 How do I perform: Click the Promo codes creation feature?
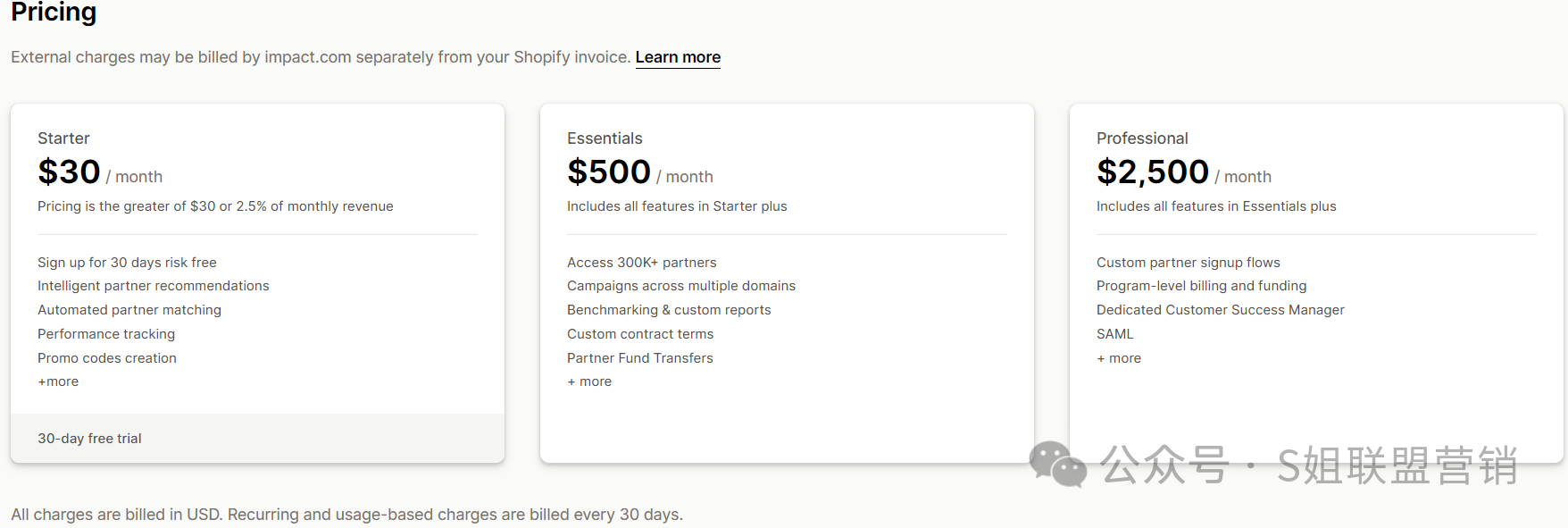(107, 358)
